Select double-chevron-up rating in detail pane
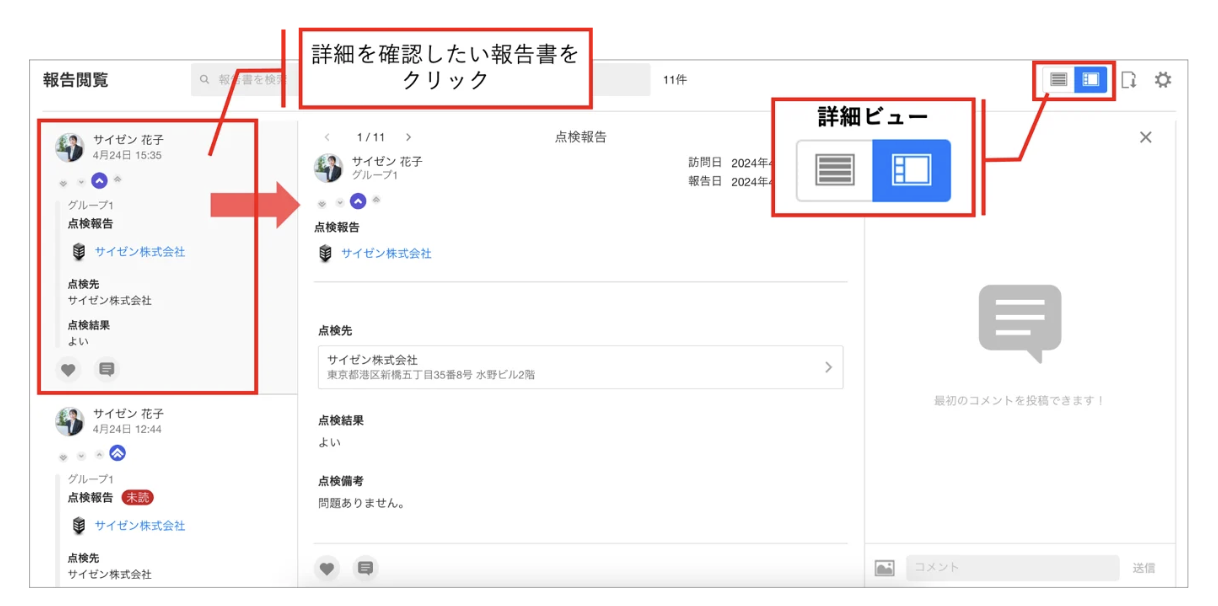This screenshot has width=1218, height=606. point(376,199)
